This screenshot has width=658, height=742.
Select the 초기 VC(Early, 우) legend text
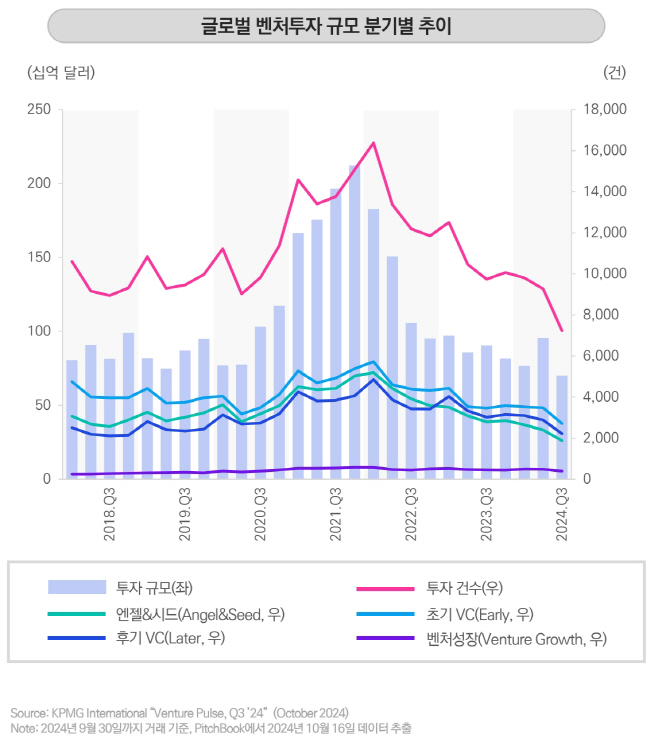pyautogui.click(x=480, y=612)
